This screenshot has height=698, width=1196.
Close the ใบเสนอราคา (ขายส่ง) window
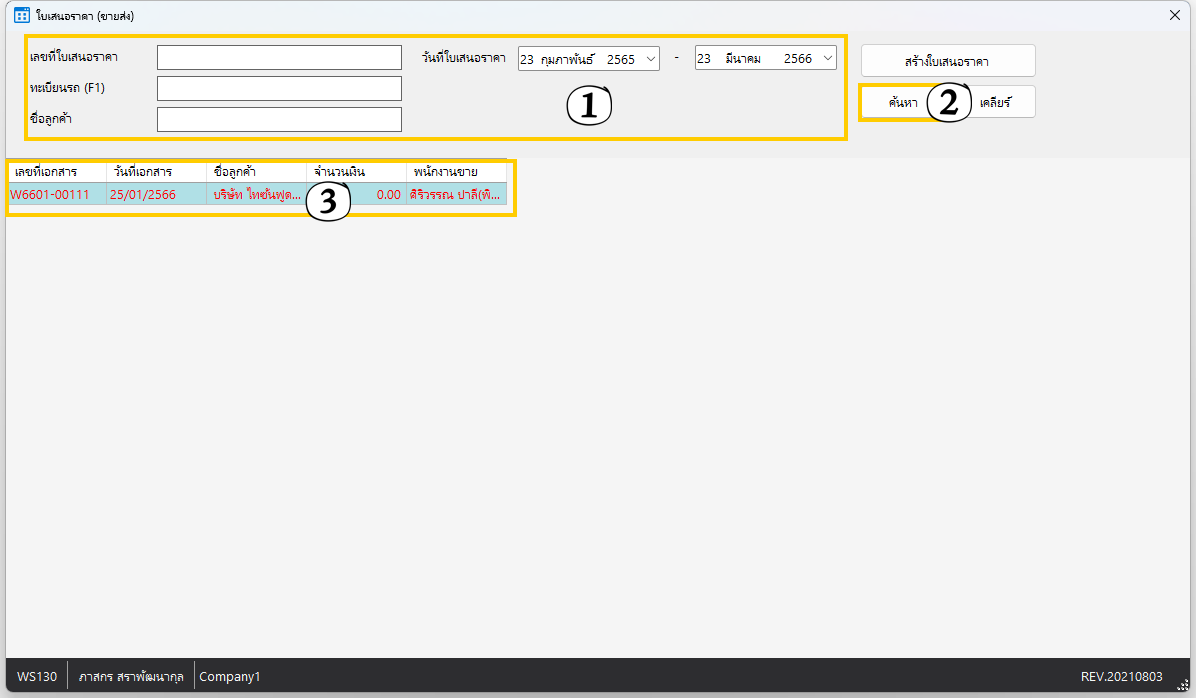(1175, 15)
